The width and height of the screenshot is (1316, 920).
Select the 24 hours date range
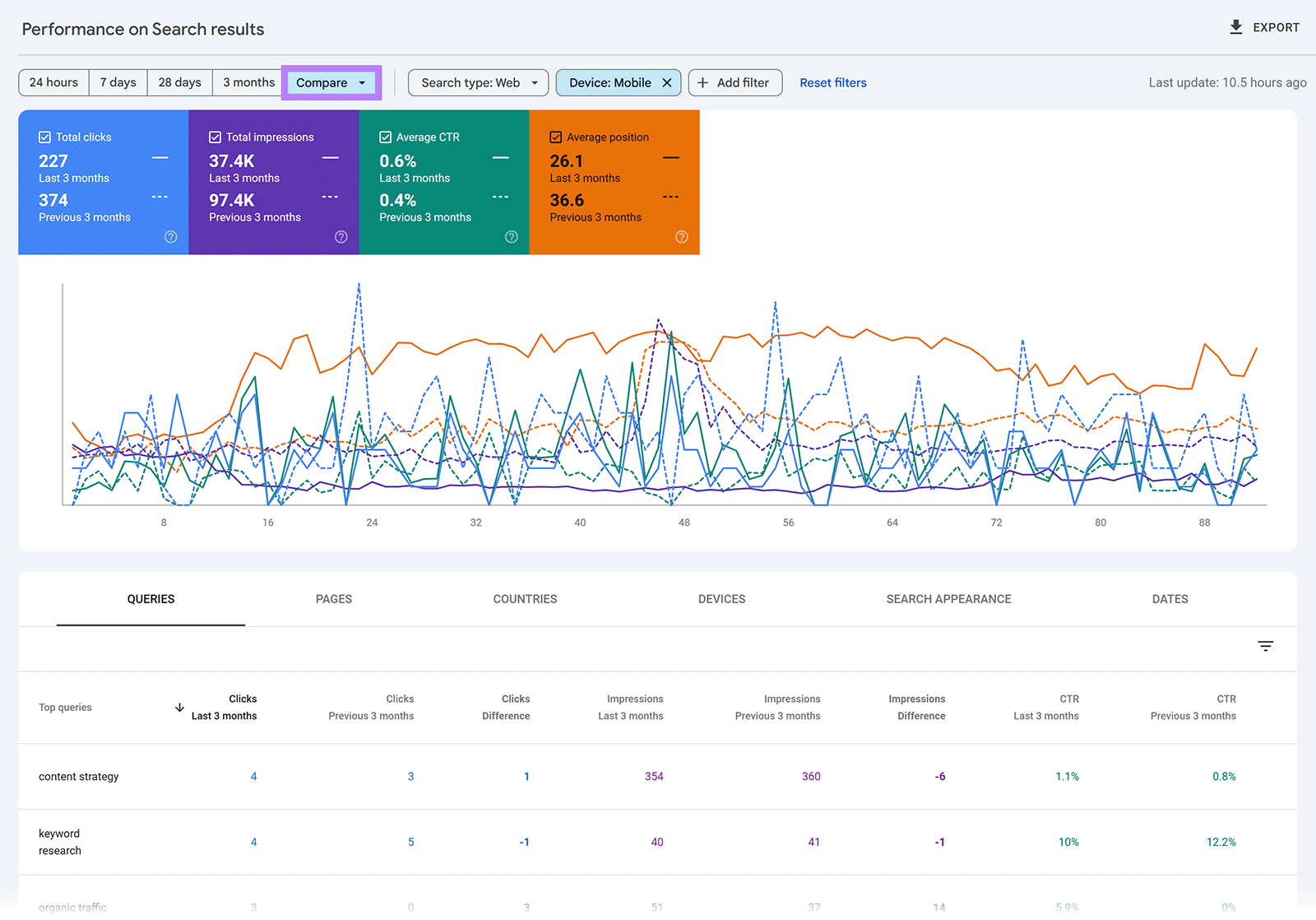click(x=53, y=82)
